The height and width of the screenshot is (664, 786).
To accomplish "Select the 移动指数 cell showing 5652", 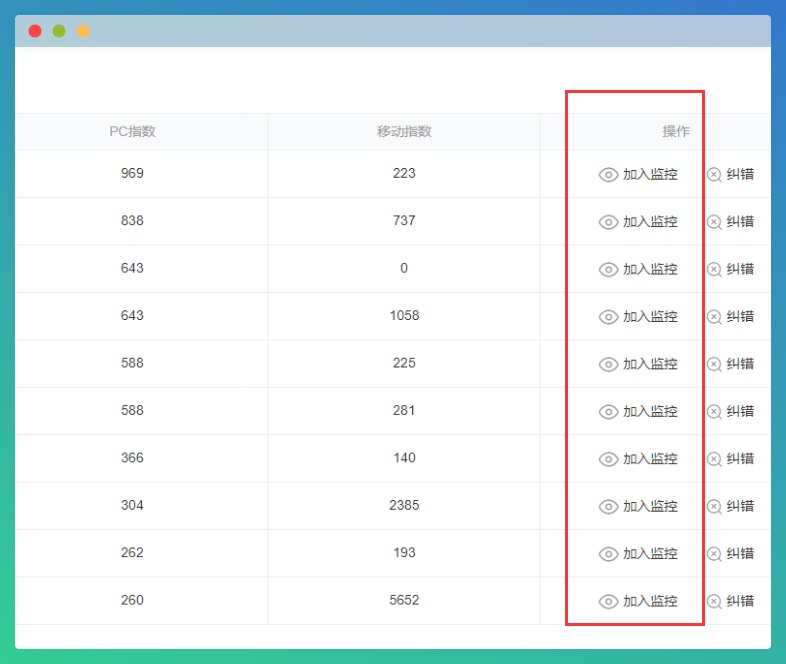I will [404, 600].
